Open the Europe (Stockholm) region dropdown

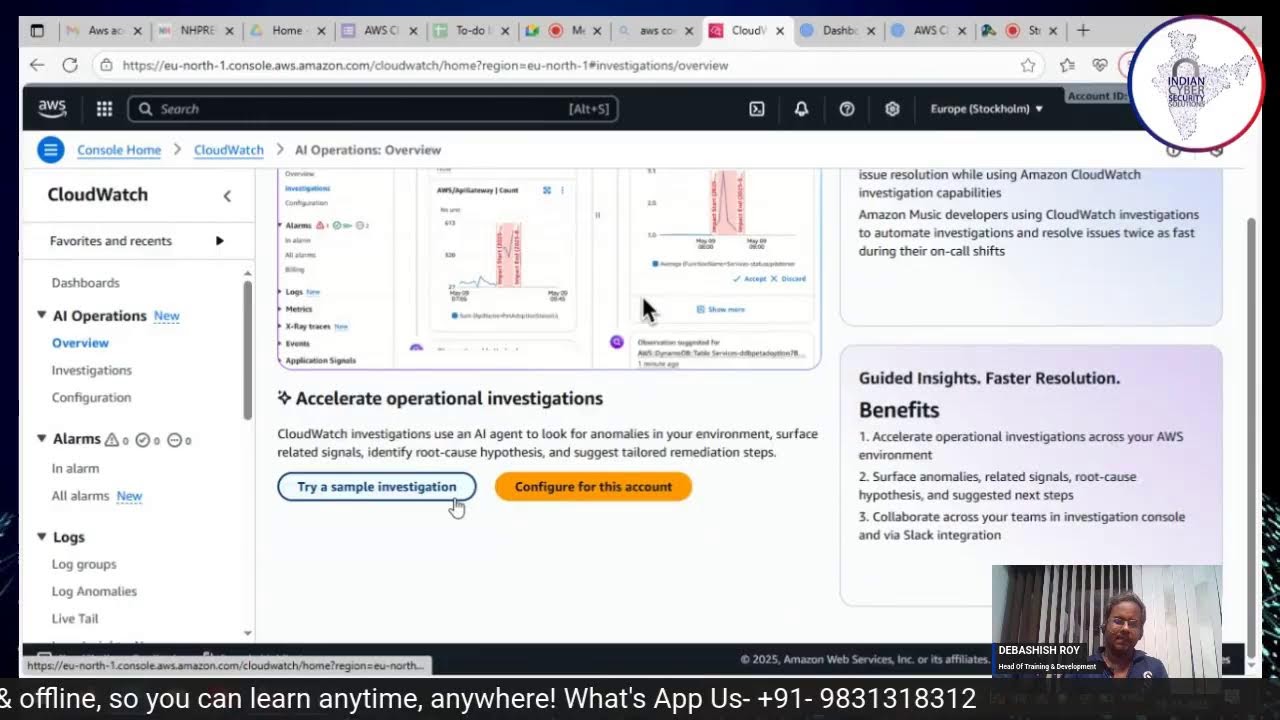coord(986,109)
